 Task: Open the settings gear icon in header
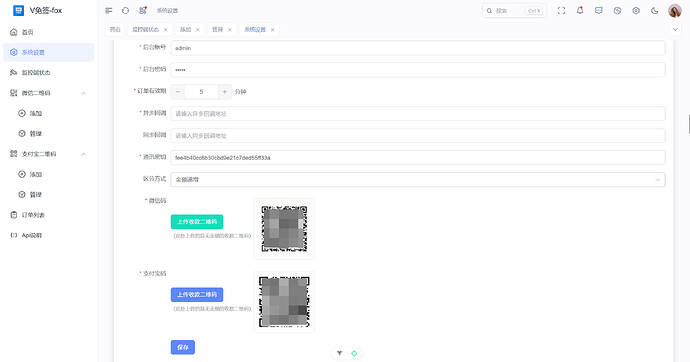click(x=636, y=11)
